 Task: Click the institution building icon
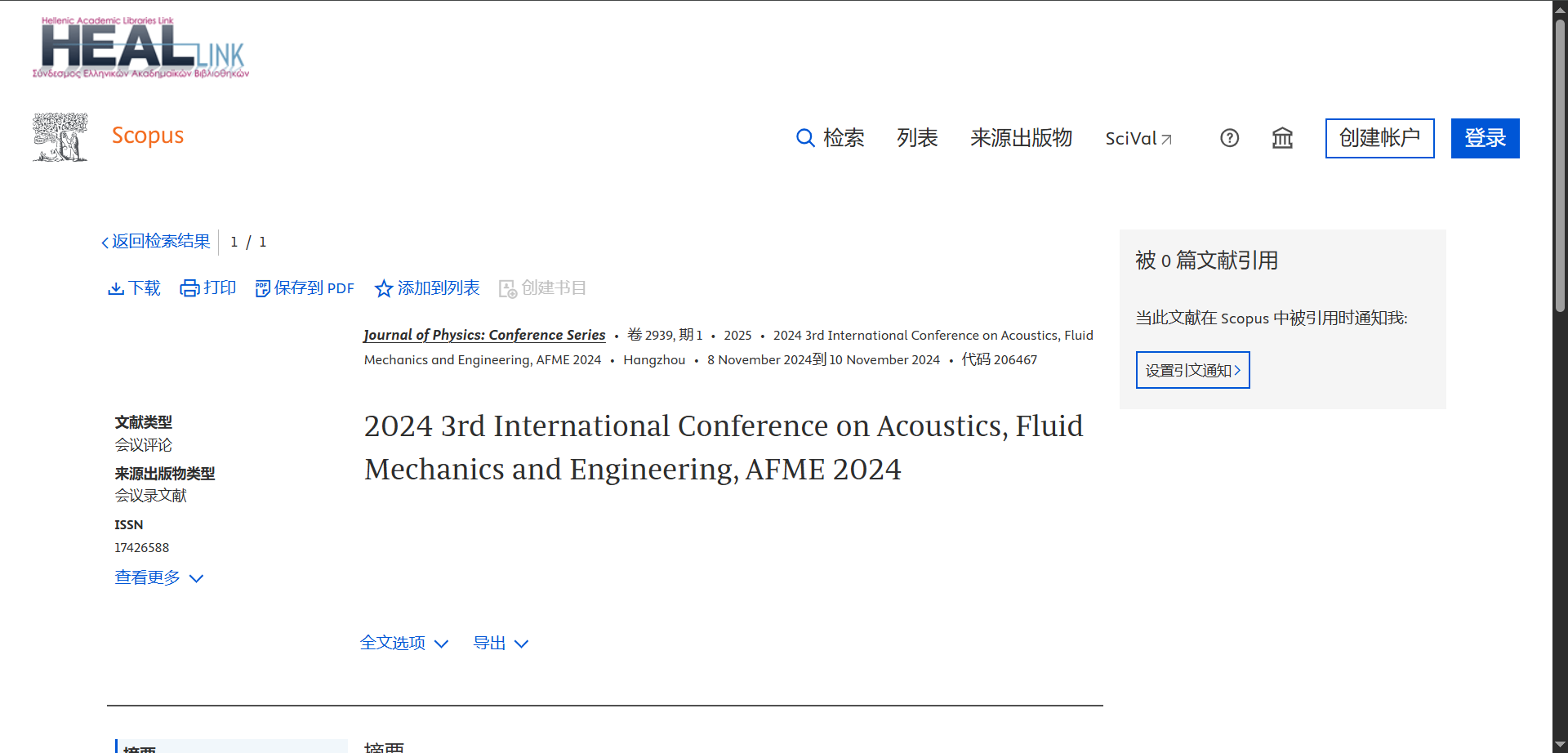point(1282,138)
